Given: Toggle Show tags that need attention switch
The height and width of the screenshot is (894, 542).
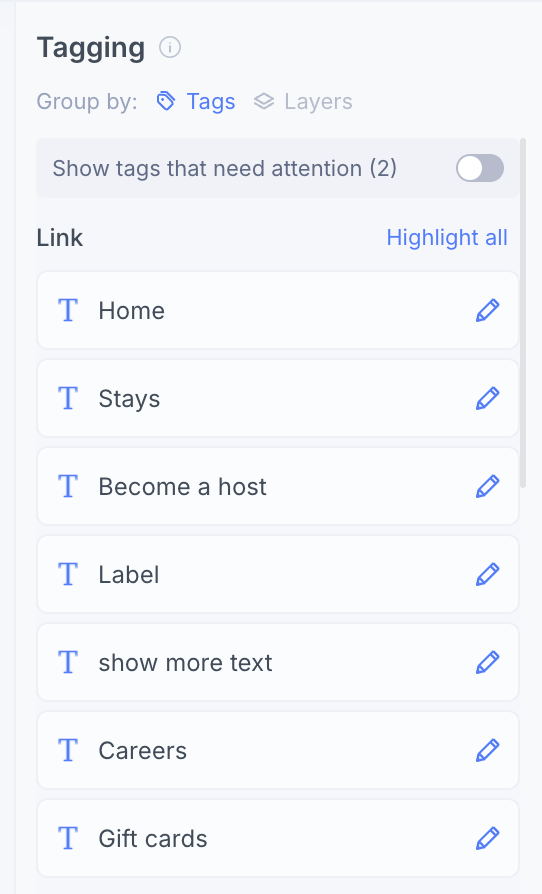Looking at the screenshot, I should pyautogui.click(x=480, y=168).
